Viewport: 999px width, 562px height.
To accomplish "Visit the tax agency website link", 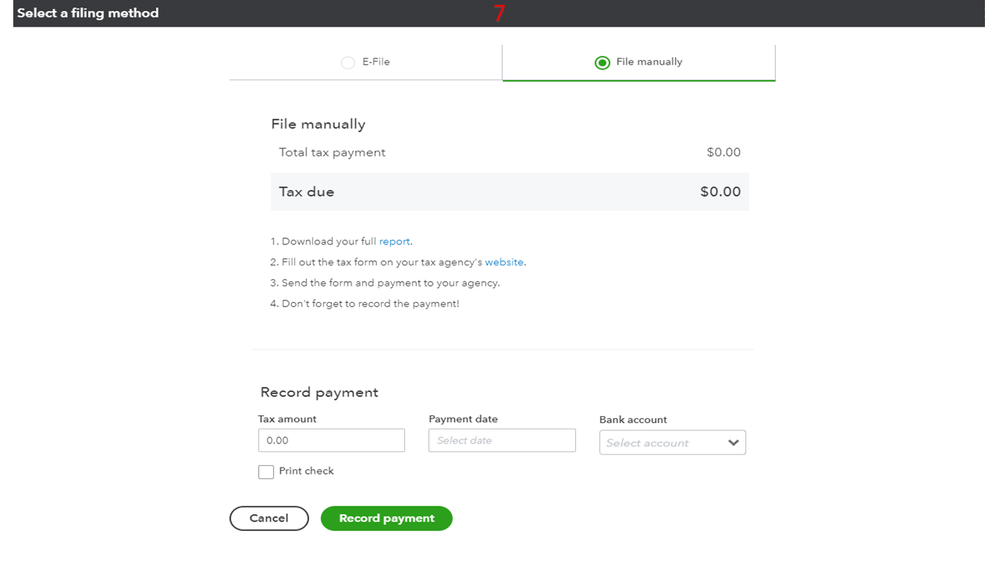I will pos(504,262).
